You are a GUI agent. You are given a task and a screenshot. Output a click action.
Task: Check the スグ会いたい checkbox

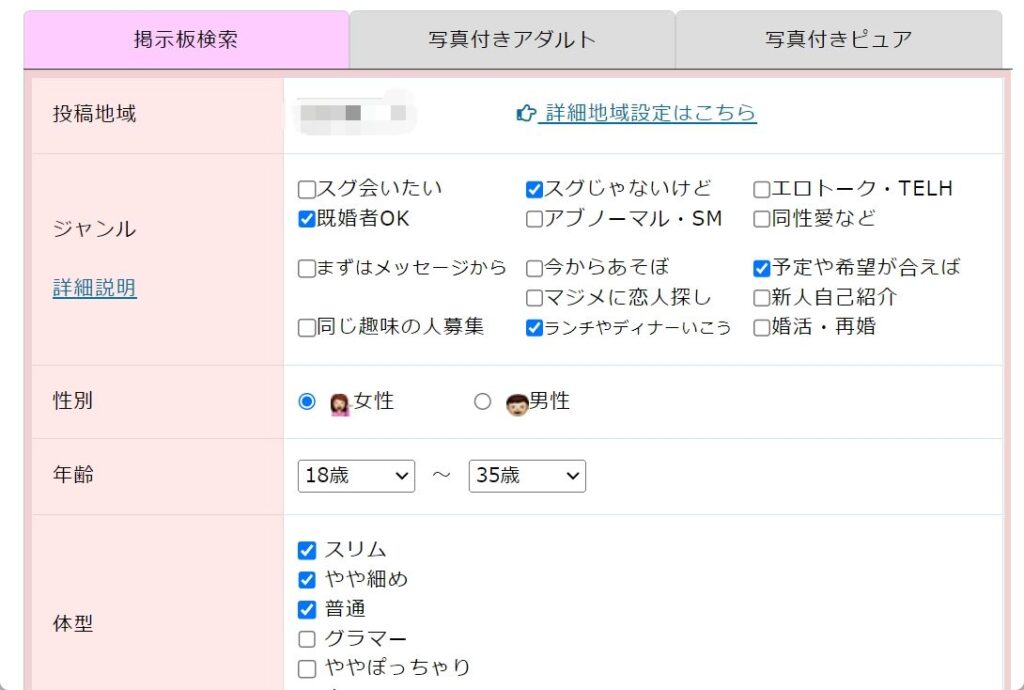tap(307, 189)
